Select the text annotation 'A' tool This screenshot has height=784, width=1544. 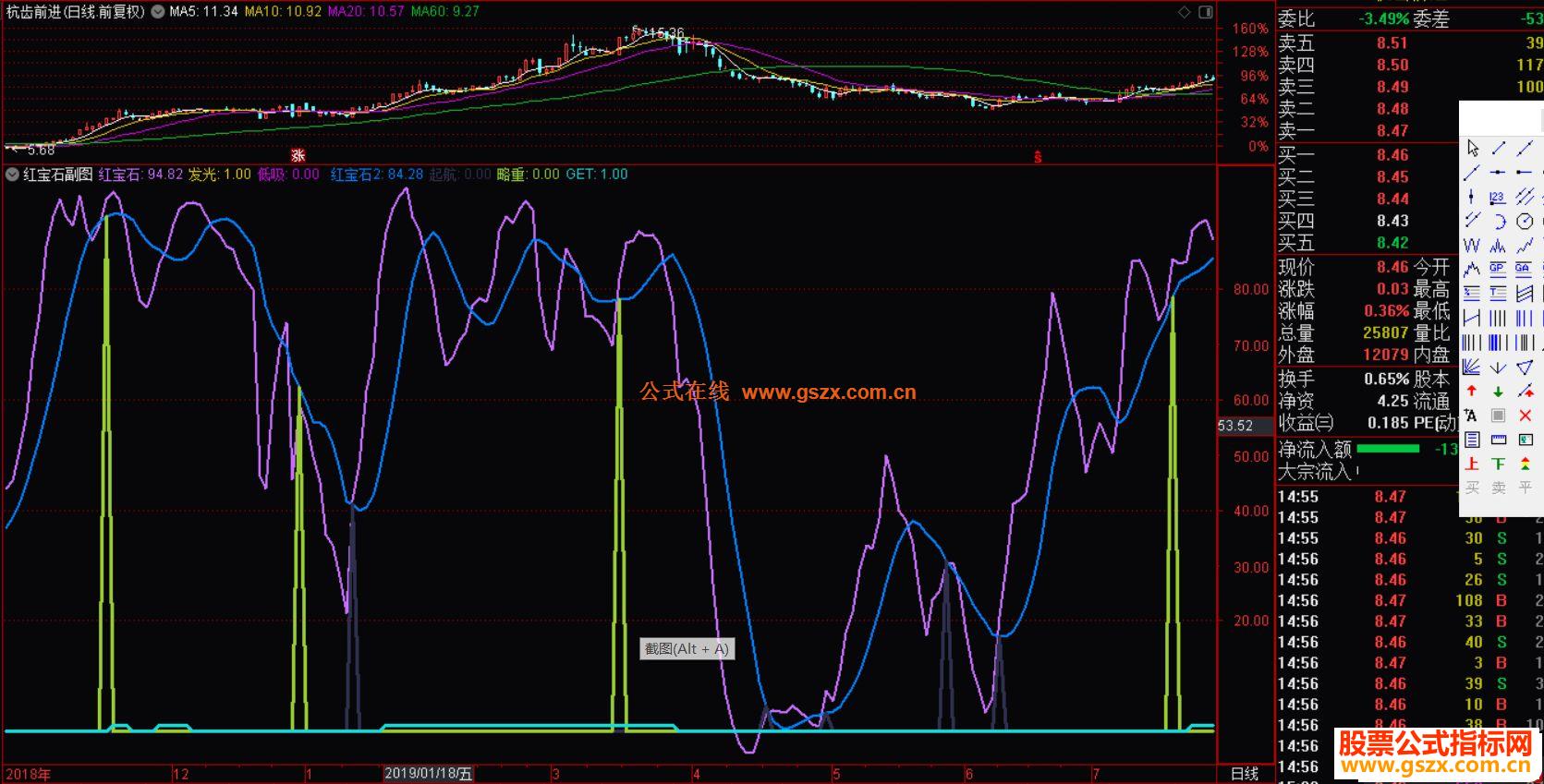[x=1471, y=415]
